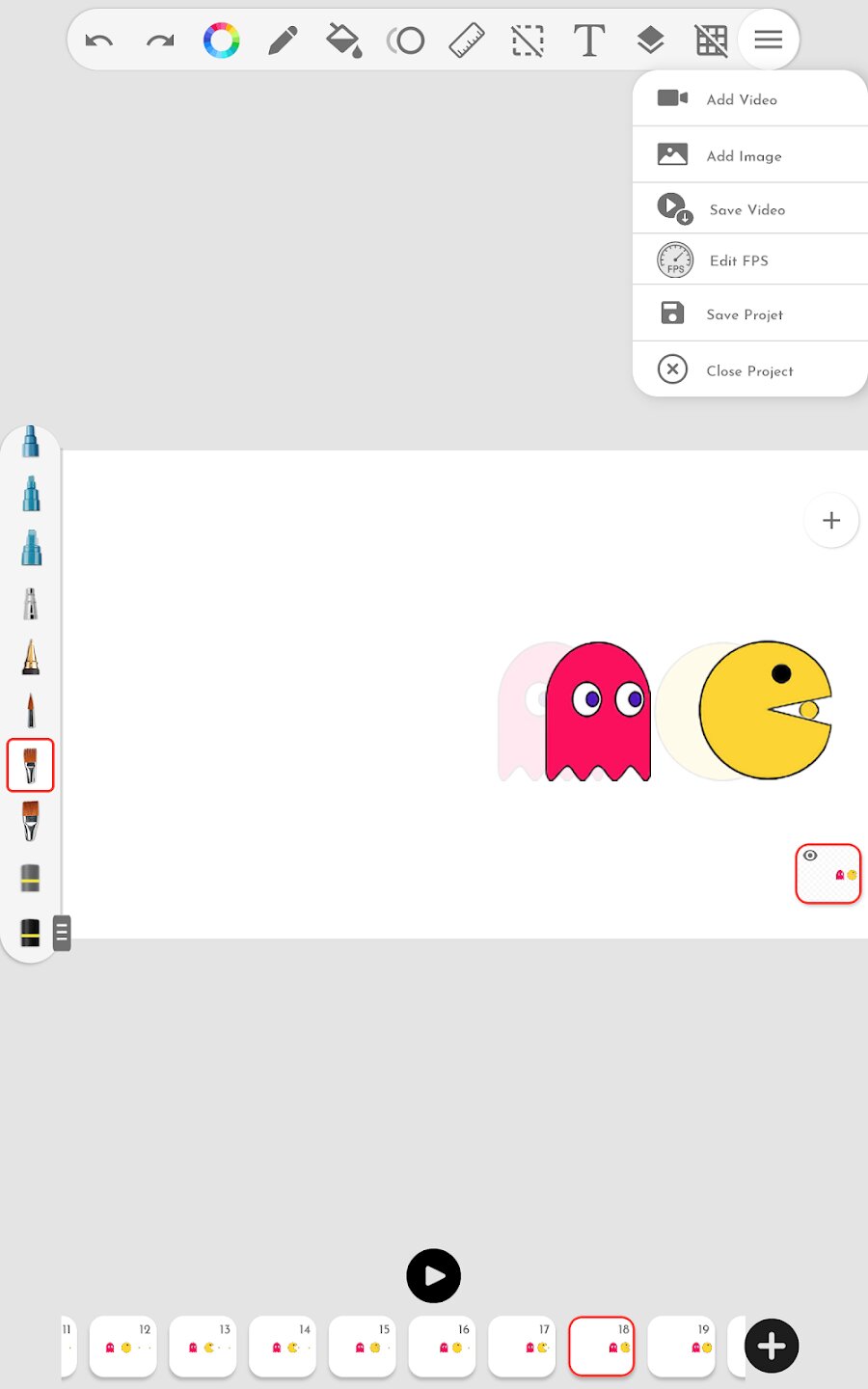Choose the lowest of three blue markers
Image resolution: width=868 pixels, height=1389 pixels.
point(31,548)
